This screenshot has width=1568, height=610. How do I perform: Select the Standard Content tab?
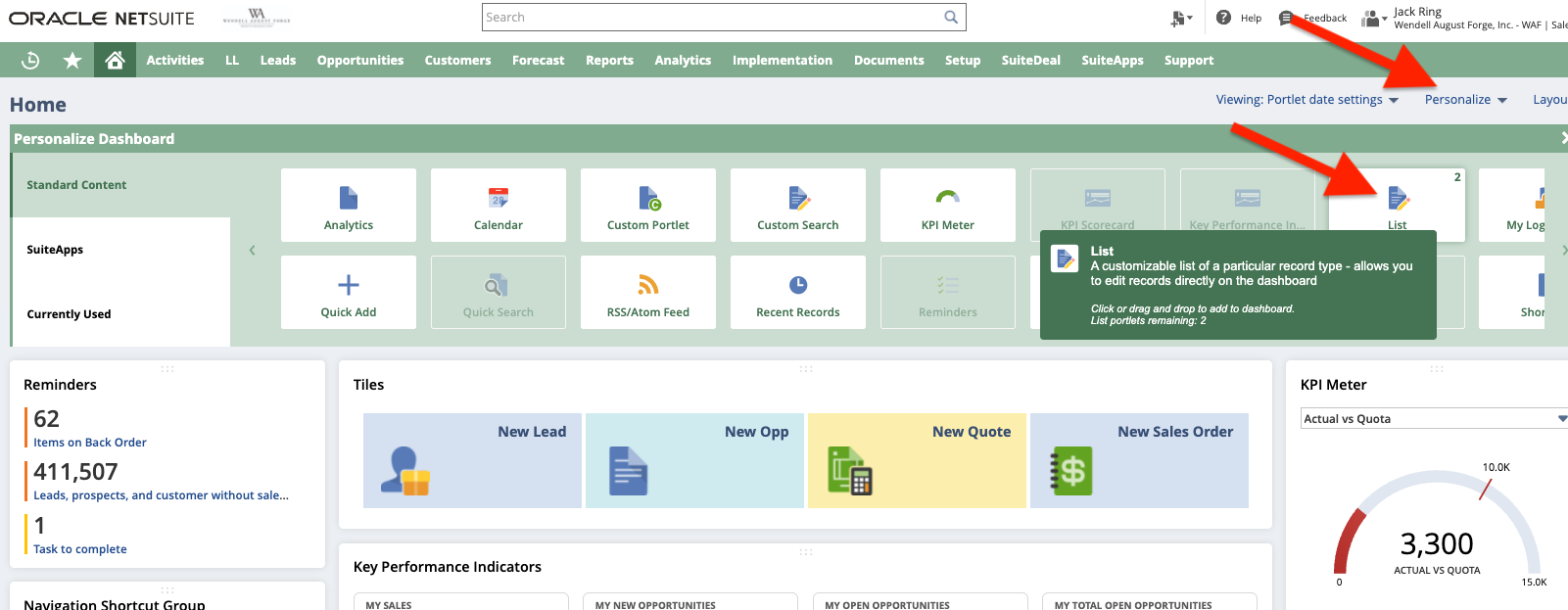[120, 185]
